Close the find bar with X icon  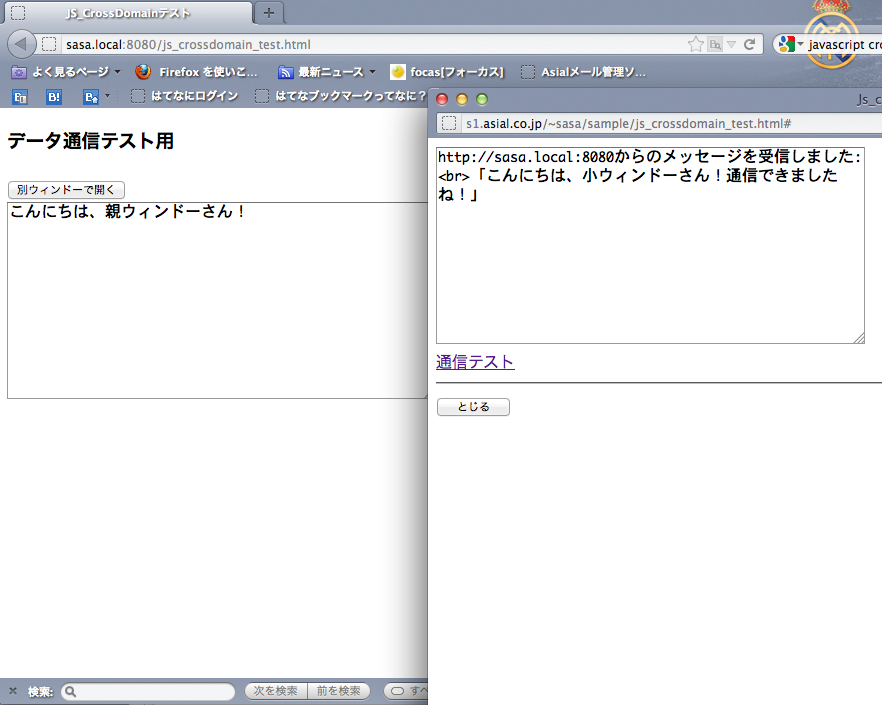tap(13, 691)
